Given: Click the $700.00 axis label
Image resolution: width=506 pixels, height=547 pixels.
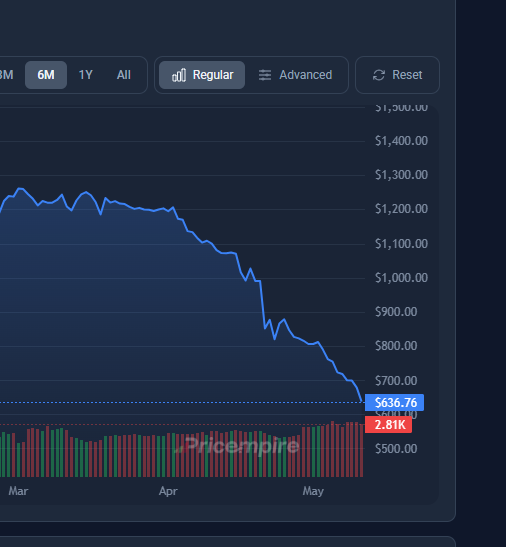Looking at the screenshot, I should pyautogui.click(x=396, y=380).
